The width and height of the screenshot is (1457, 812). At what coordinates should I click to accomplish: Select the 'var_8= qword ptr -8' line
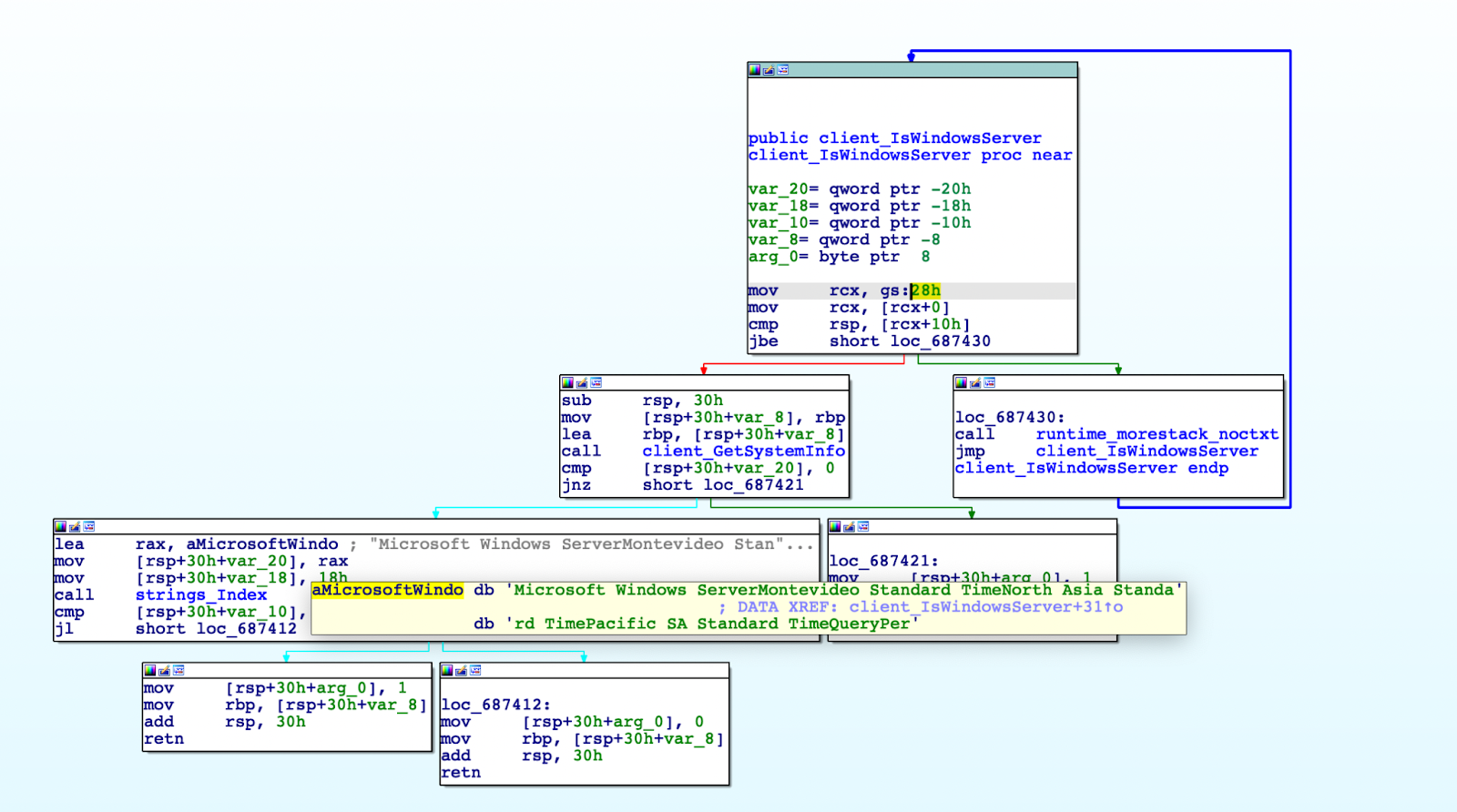tap(843, 240)
